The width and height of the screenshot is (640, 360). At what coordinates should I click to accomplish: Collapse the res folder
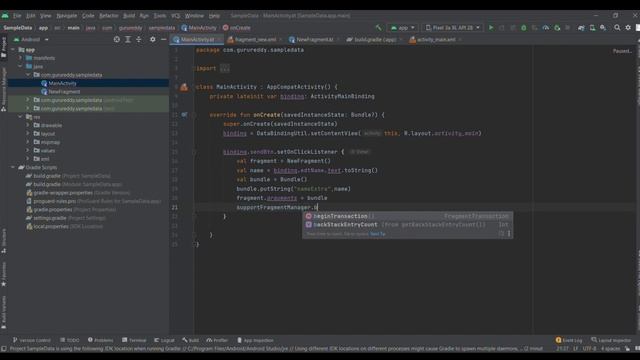20,117
